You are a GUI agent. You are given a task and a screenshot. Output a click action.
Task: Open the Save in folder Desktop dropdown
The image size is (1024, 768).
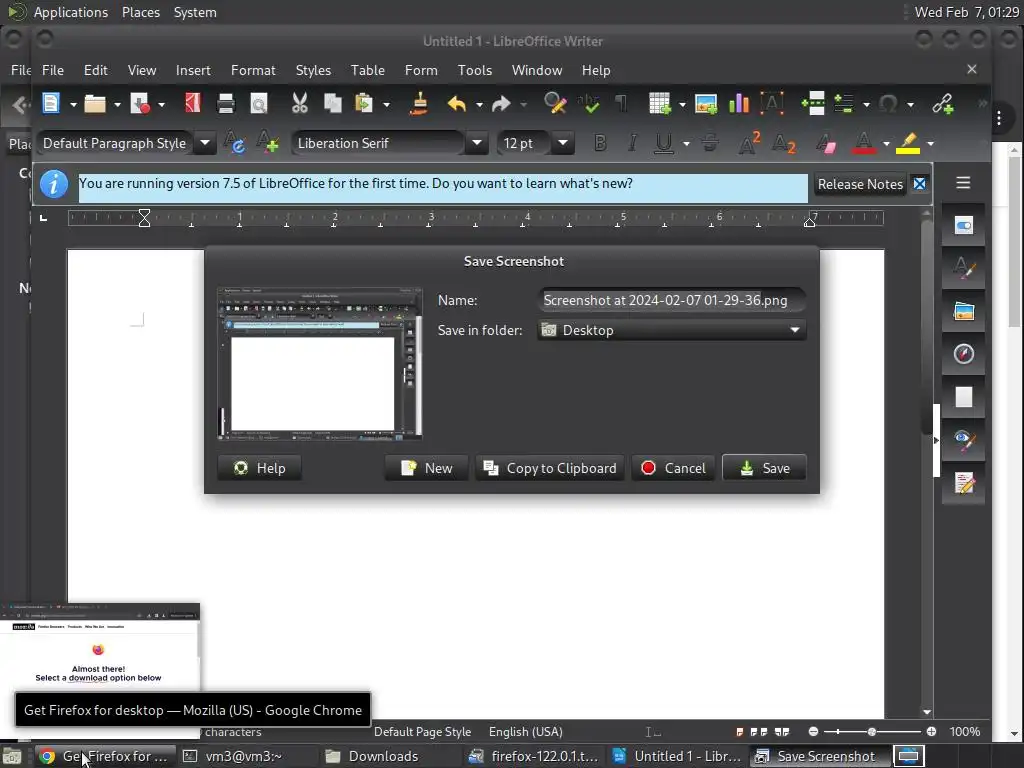672,330
